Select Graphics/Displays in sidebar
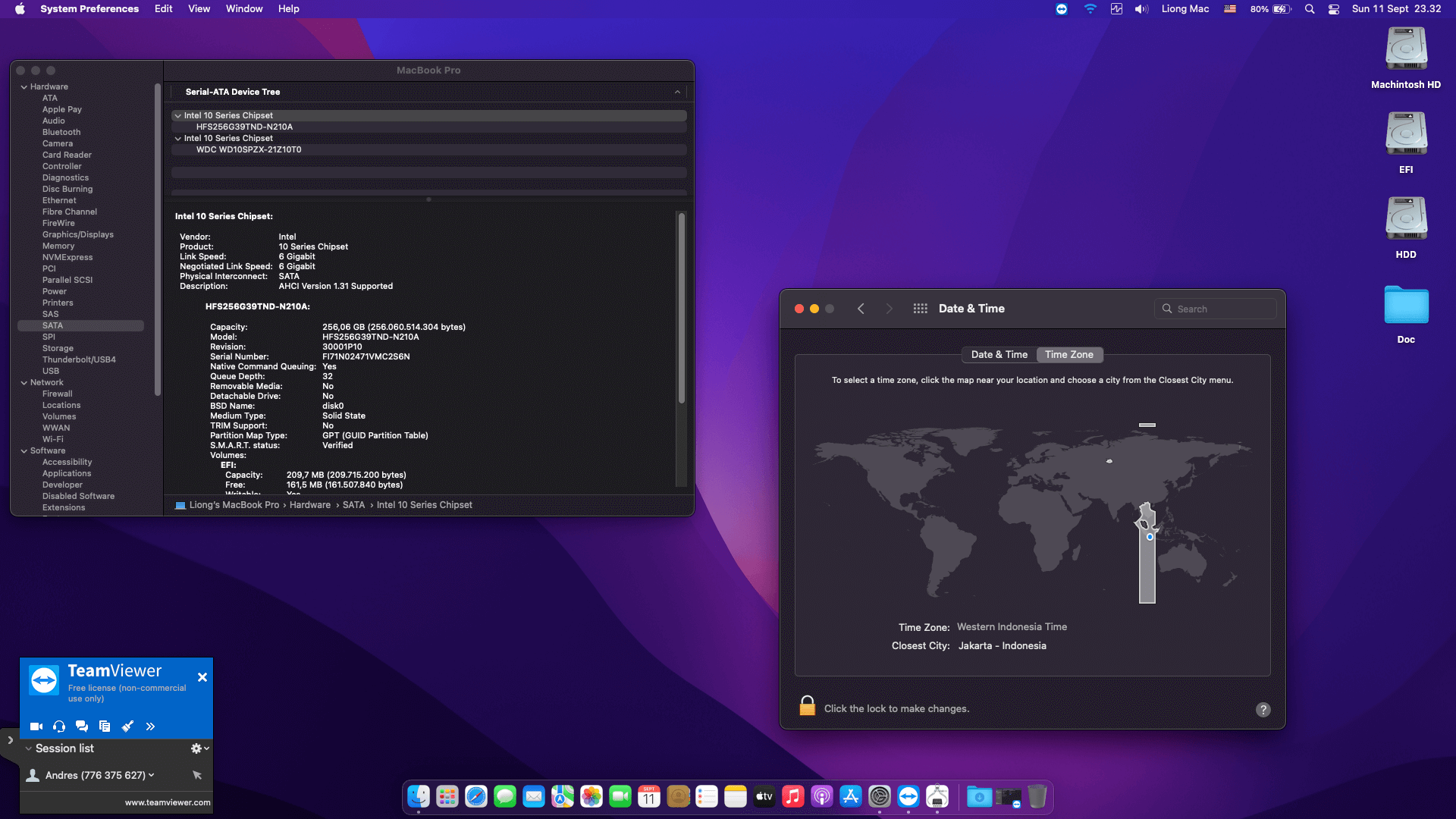 [78, 234]
